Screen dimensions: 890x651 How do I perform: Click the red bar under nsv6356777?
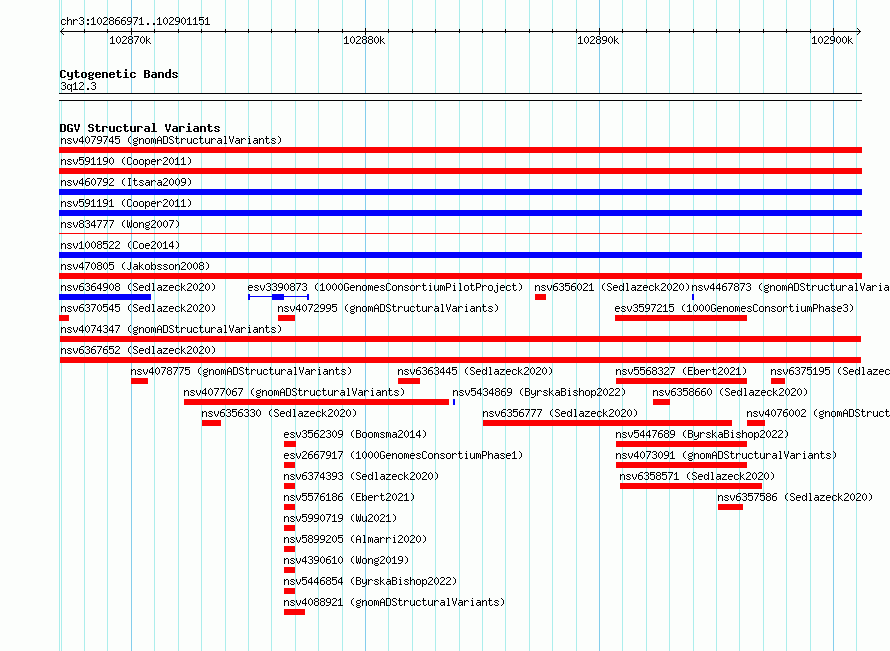coord(607,423)
